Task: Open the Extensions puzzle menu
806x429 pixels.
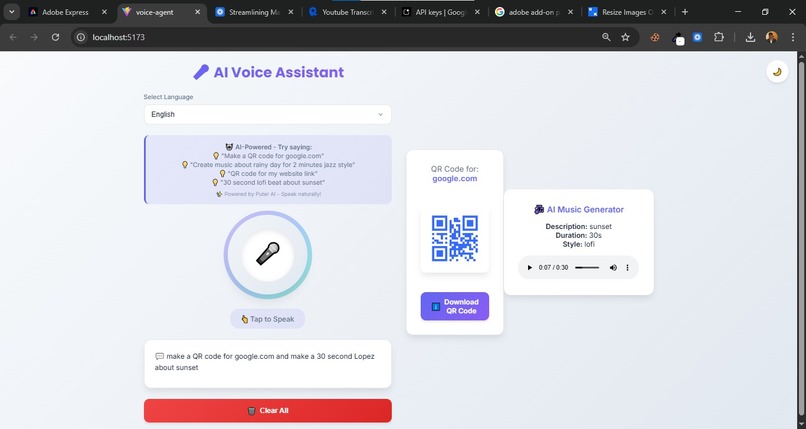Action: pos(719,37)
